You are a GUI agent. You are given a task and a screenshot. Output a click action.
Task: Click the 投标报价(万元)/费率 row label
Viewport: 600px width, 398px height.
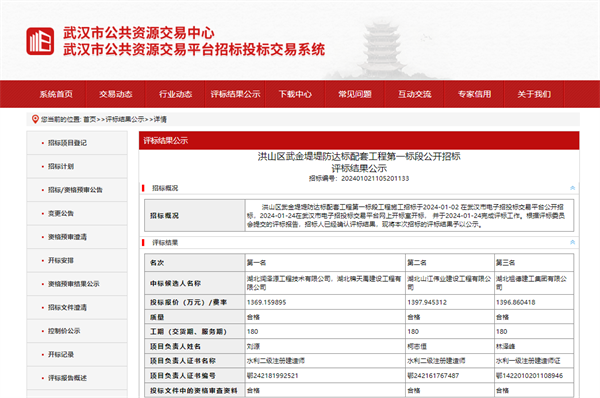coord(188,302)
